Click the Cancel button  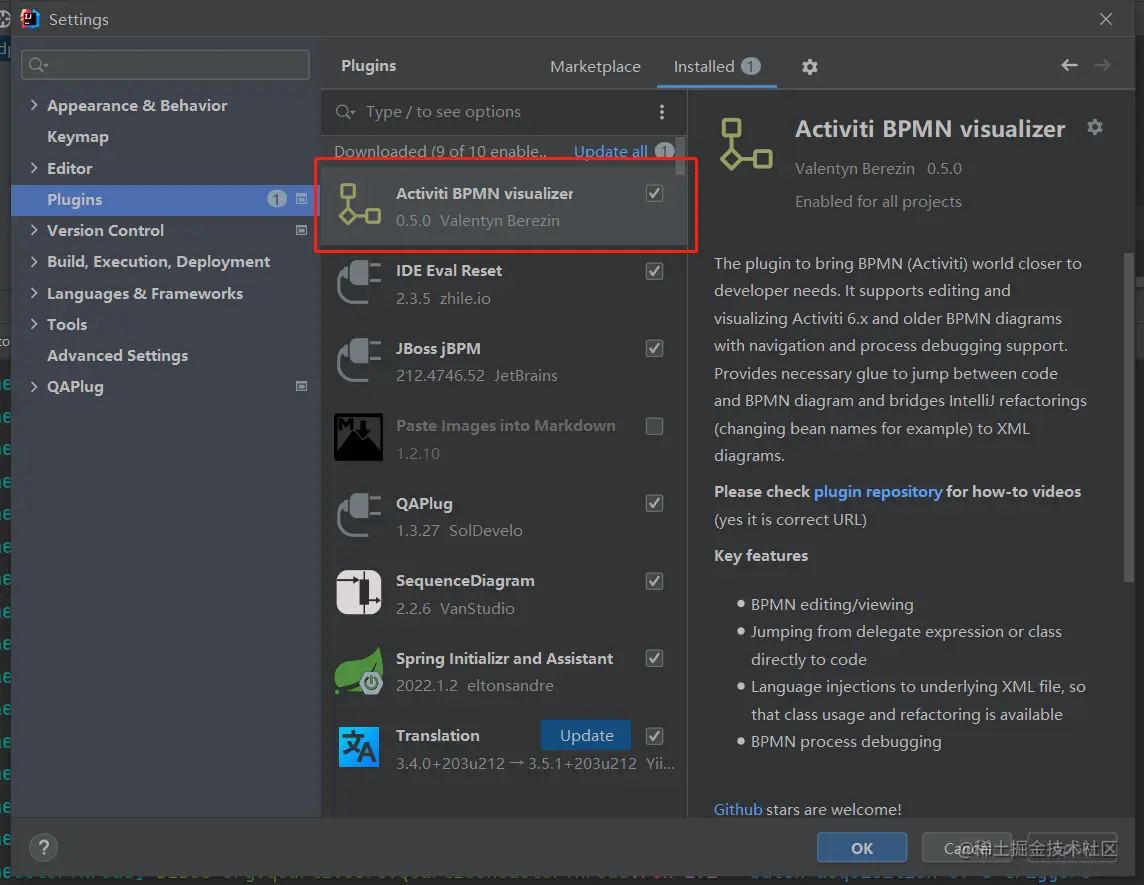pos(967,848)
